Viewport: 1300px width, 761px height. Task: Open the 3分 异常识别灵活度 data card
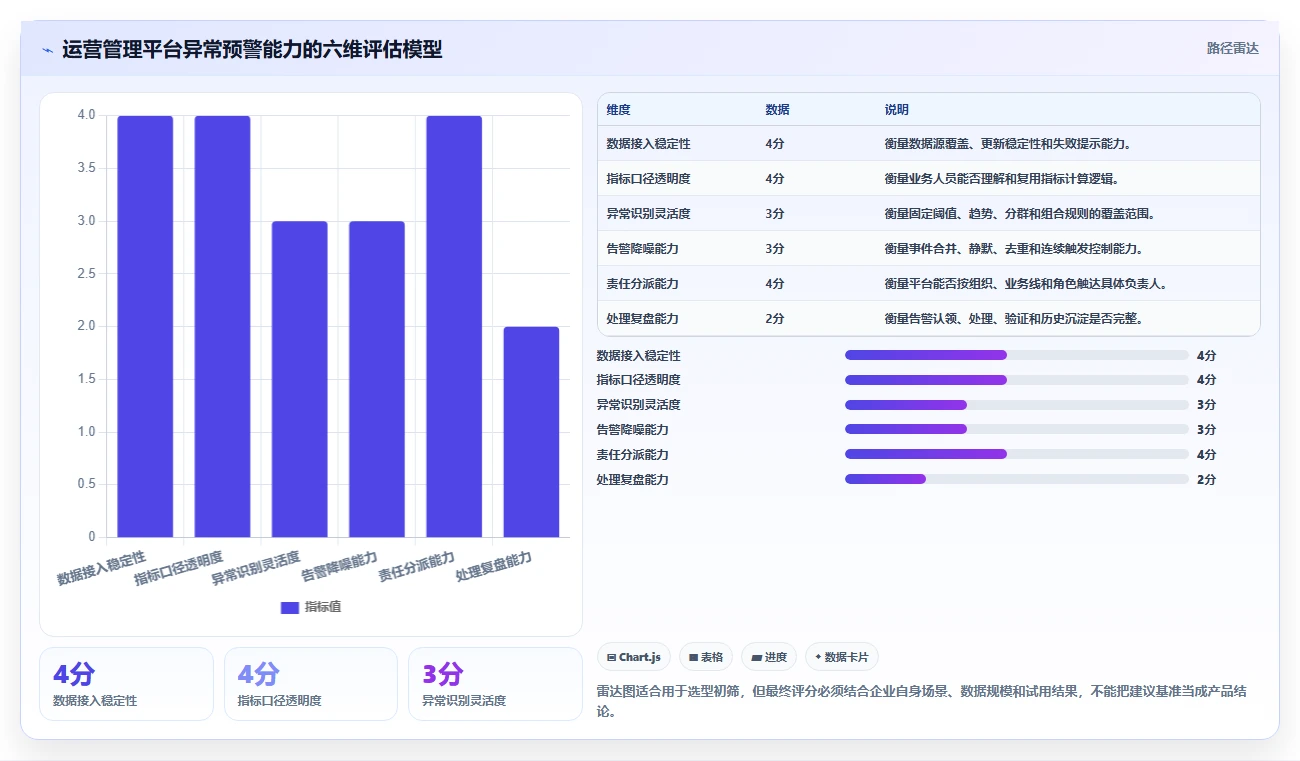point(495,684)
